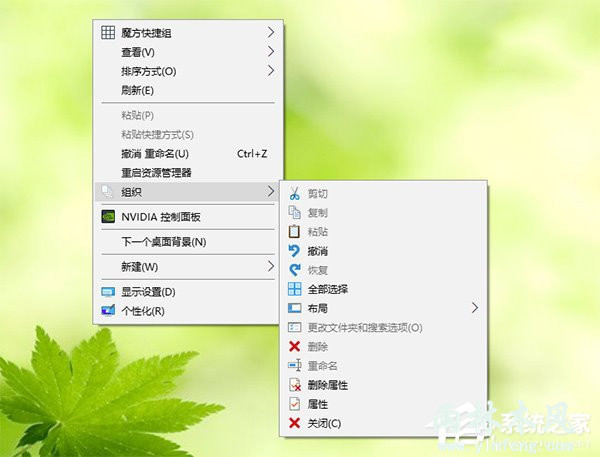
Task: Click the Ctrl+Z shortcut text
Action: tap(252, 154)
